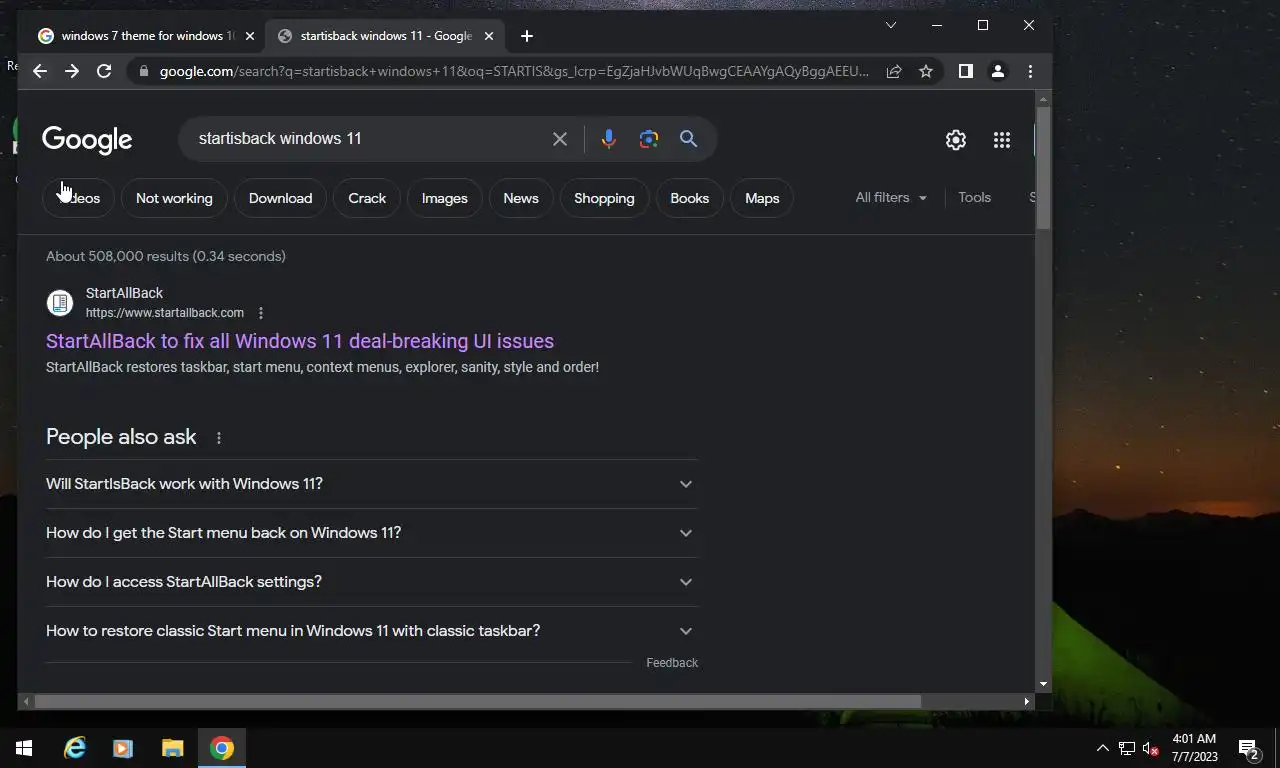Viewport: 1280px width, 768px height.
Task: Open Google quick settings gear
Action: click(x=956, y=140)
